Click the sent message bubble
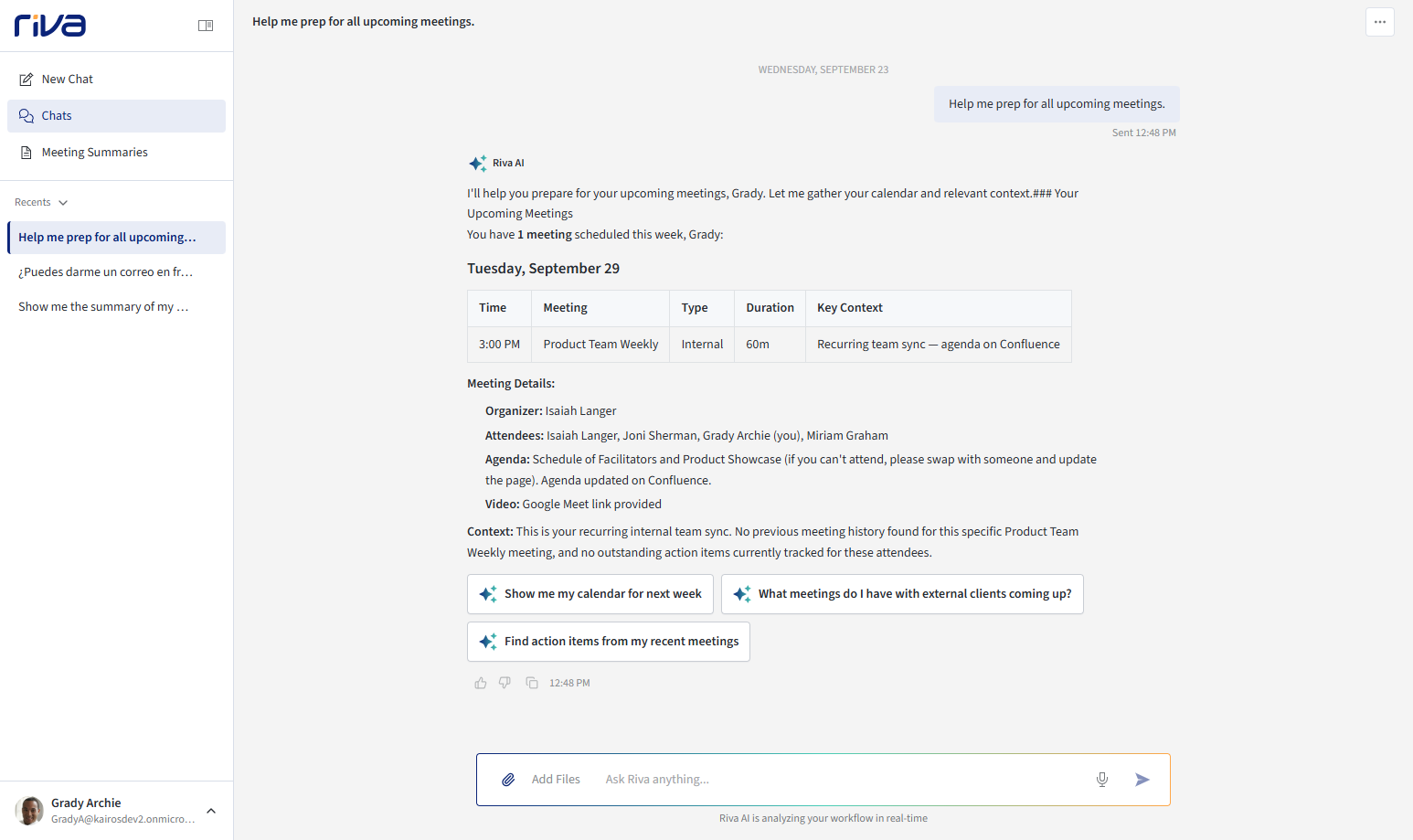 [x=1057, y=104]
